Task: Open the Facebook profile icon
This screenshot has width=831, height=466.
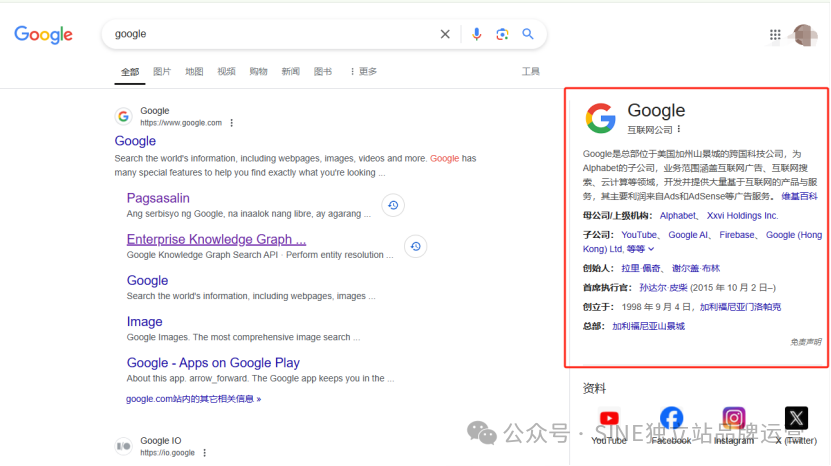Action: coord(671,418)
